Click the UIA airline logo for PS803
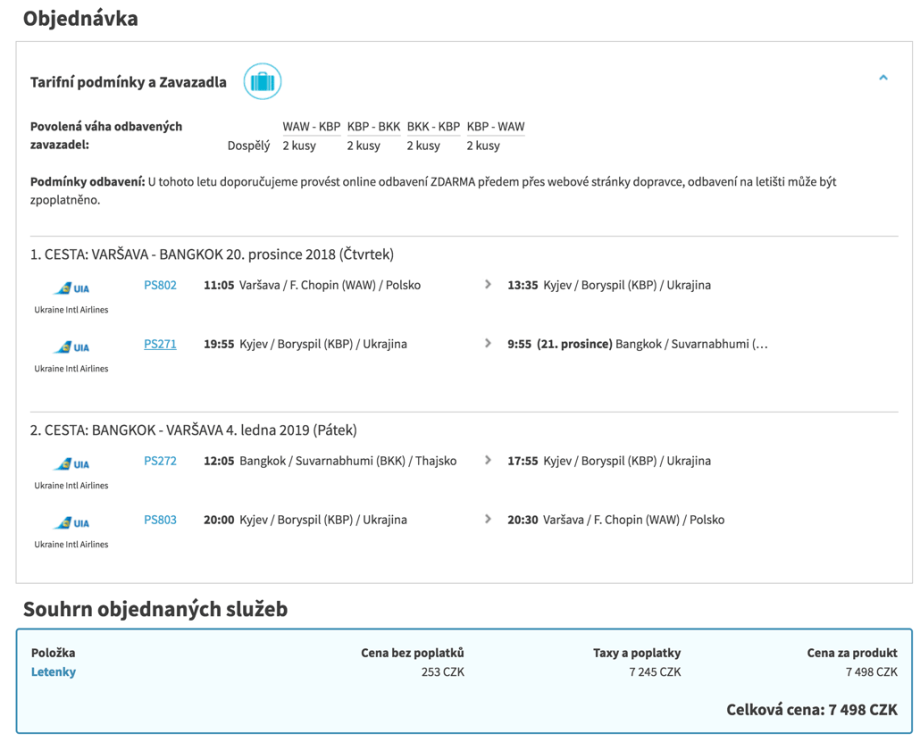The height and width of the screenshot is (742, 920). pyautogui.click(x=71, y=524)
